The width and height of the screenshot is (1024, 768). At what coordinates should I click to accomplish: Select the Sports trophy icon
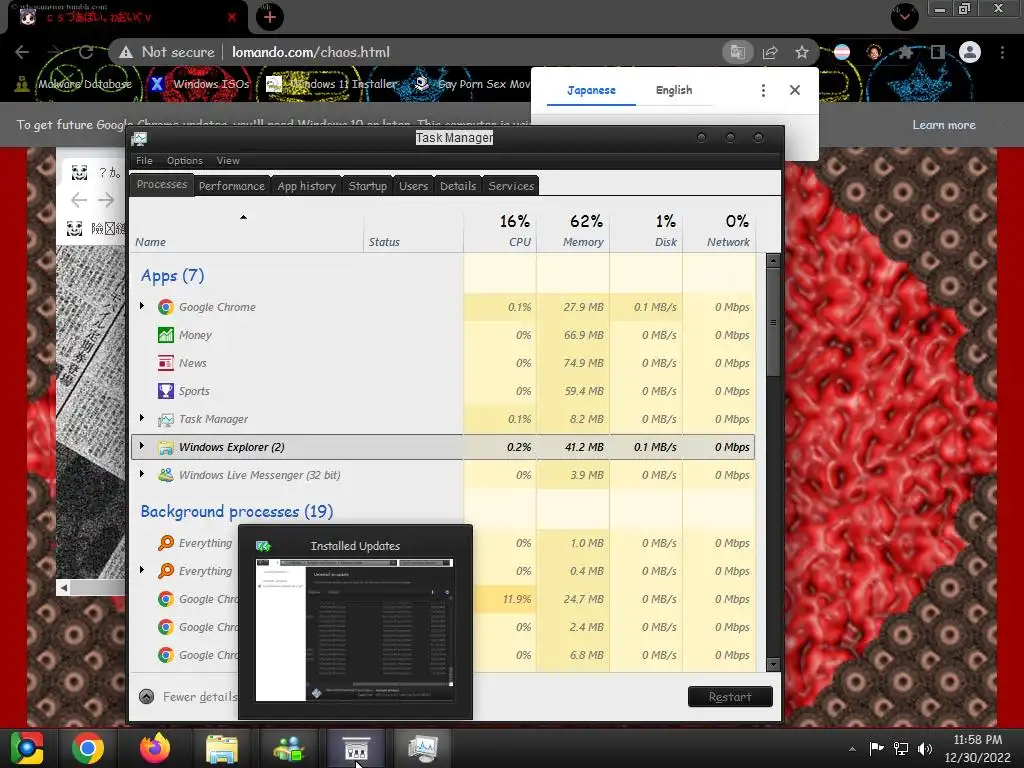166,391
